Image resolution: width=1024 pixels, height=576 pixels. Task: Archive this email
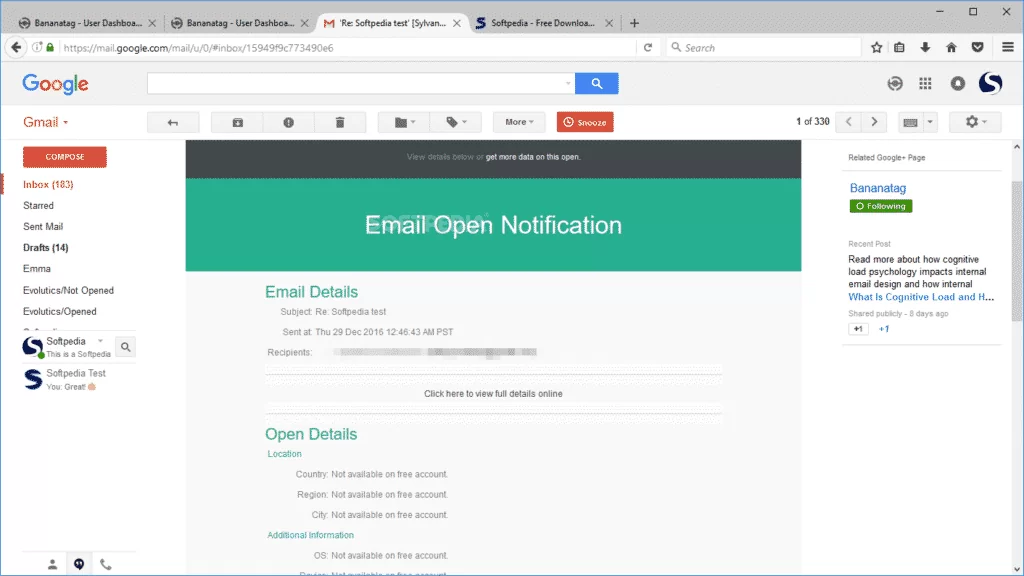pyautogui.click(x=237, y=122)
